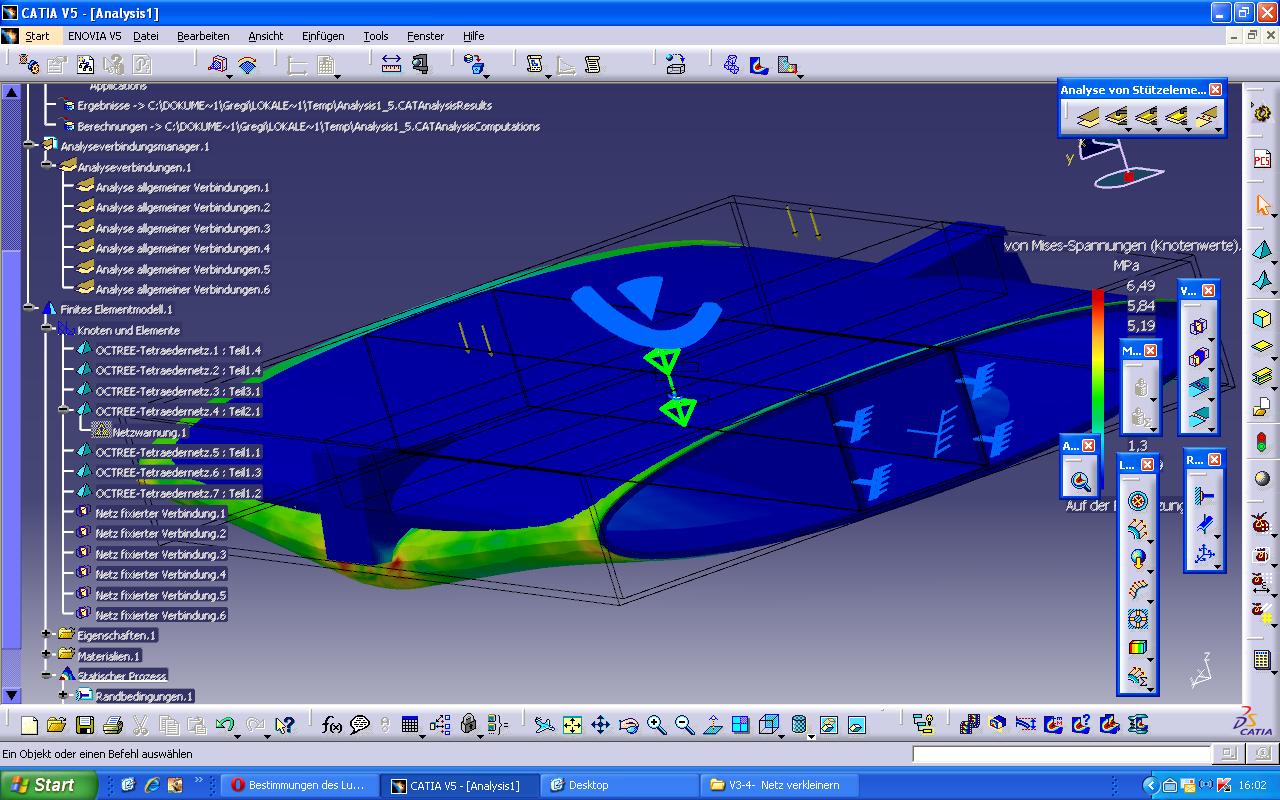Select the Pan view tool
1280x800 pixels.
(x=600, y=725)
